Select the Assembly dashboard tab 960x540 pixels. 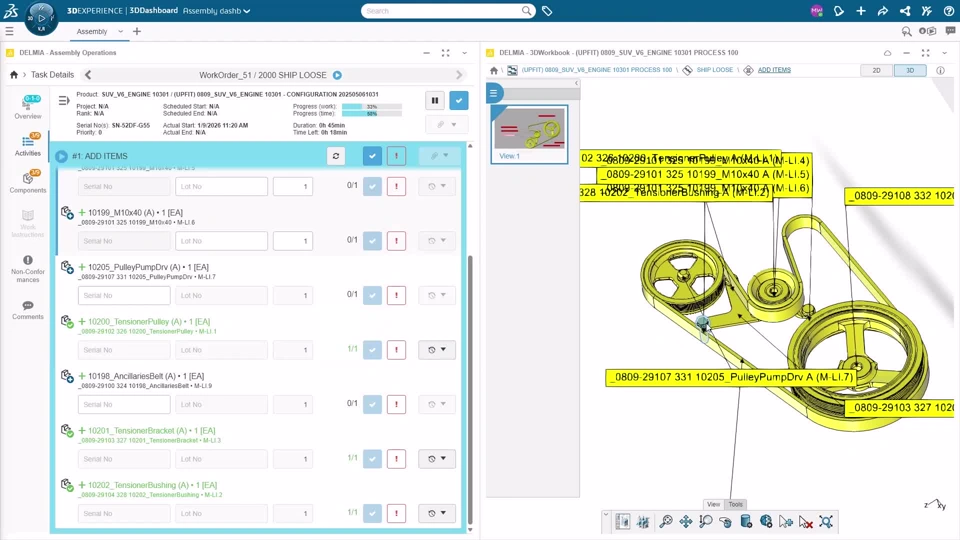pos(92,31)
